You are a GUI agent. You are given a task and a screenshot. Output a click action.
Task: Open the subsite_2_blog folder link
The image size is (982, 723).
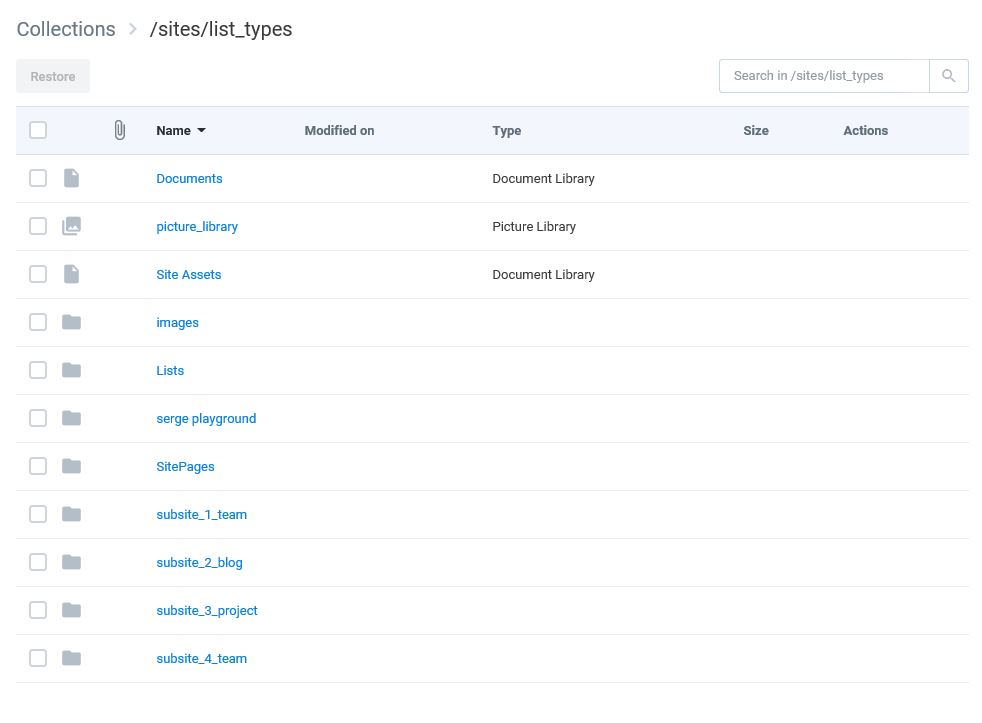click(199, 563)
